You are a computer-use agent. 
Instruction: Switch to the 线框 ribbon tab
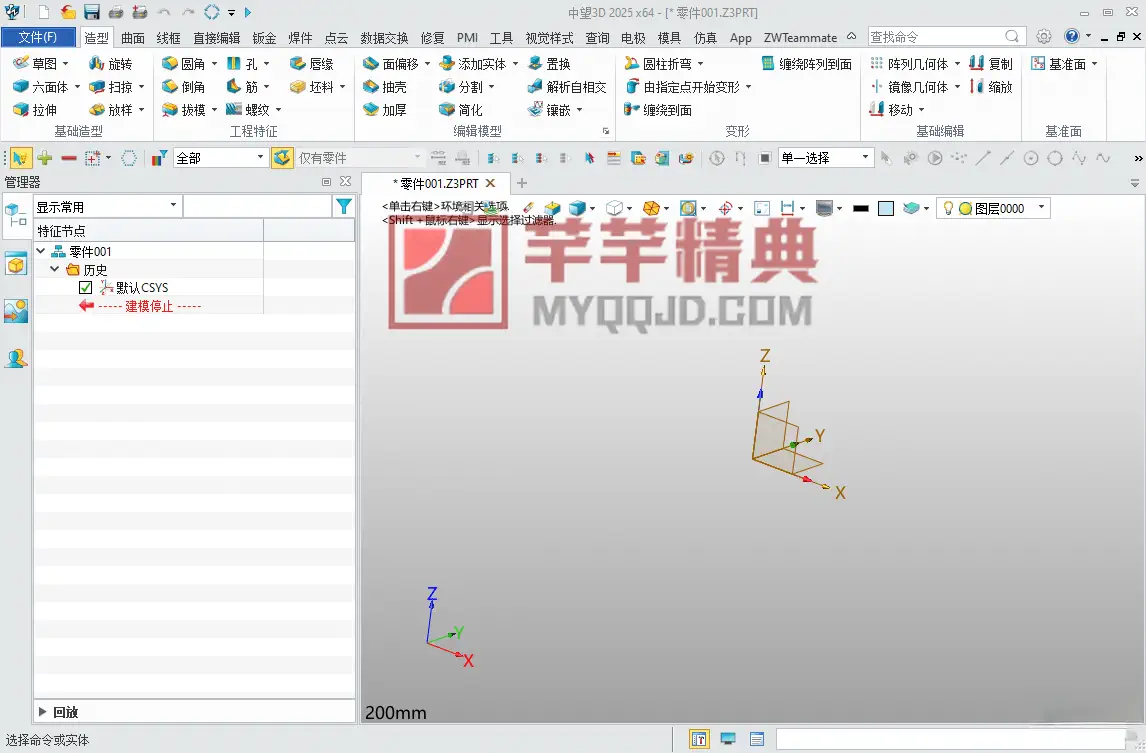(x=168, y=38)
